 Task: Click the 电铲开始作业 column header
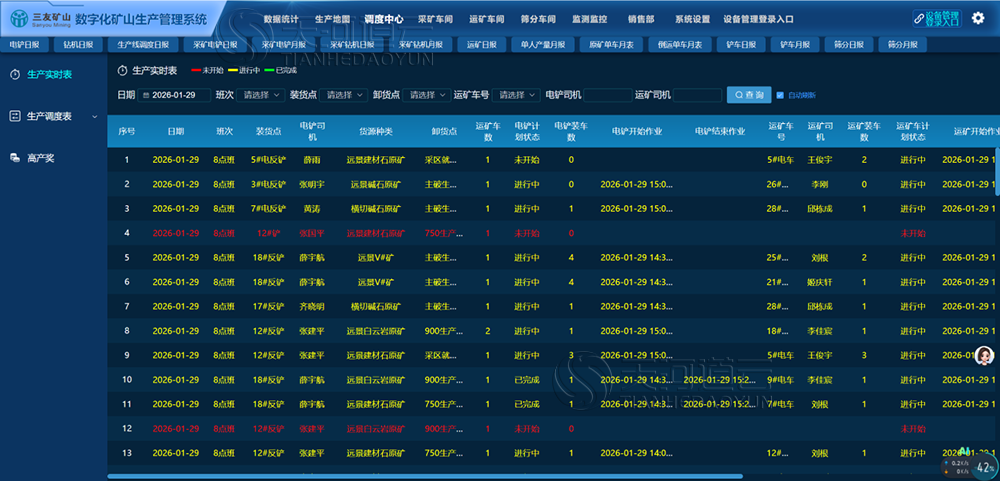tap(636, 131)
